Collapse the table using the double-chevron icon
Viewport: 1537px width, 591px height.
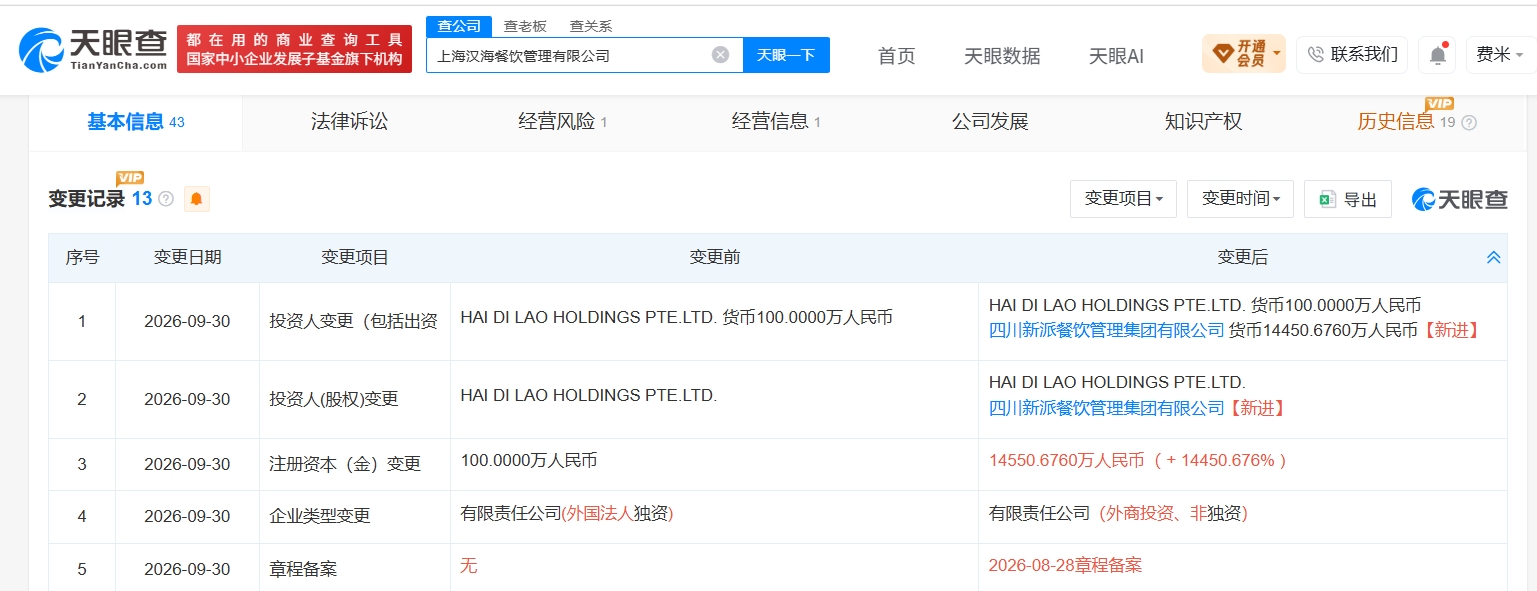tap(1493, 258)
